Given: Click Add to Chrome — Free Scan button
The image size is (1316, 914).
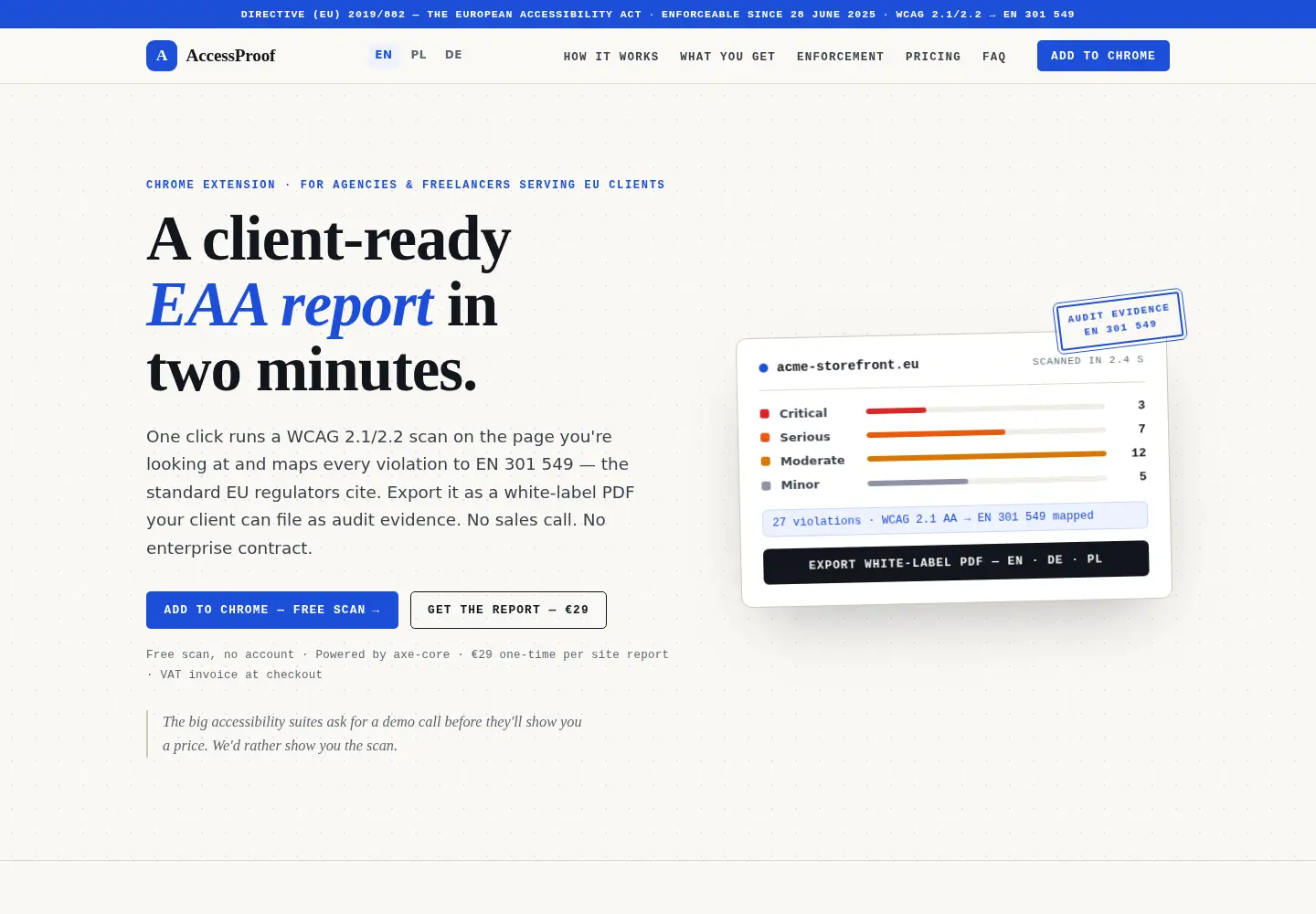Looking at the screenshot, I should point(272,610).
